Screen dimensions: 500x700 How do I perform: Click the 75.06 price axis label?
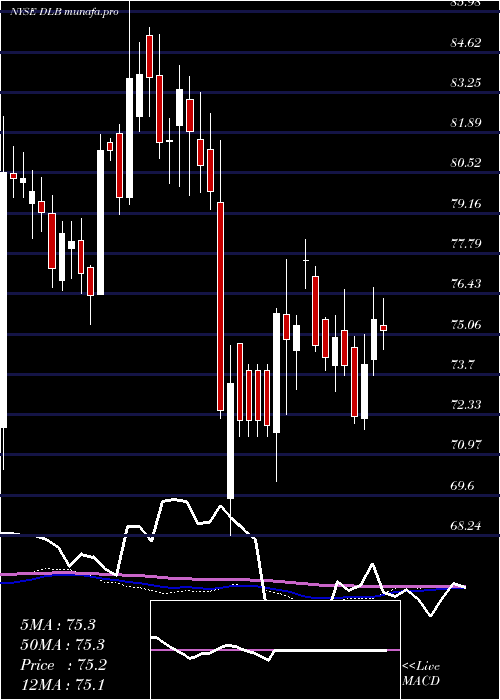[466, 325]
